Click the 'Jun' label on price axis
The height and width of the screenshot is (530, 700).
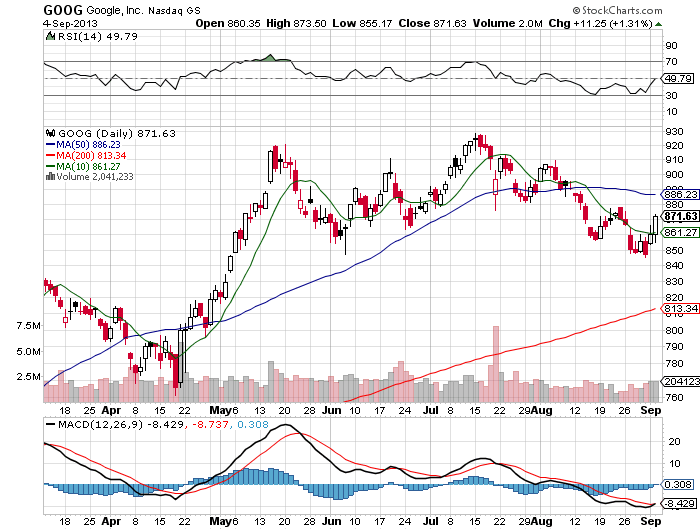332,410
